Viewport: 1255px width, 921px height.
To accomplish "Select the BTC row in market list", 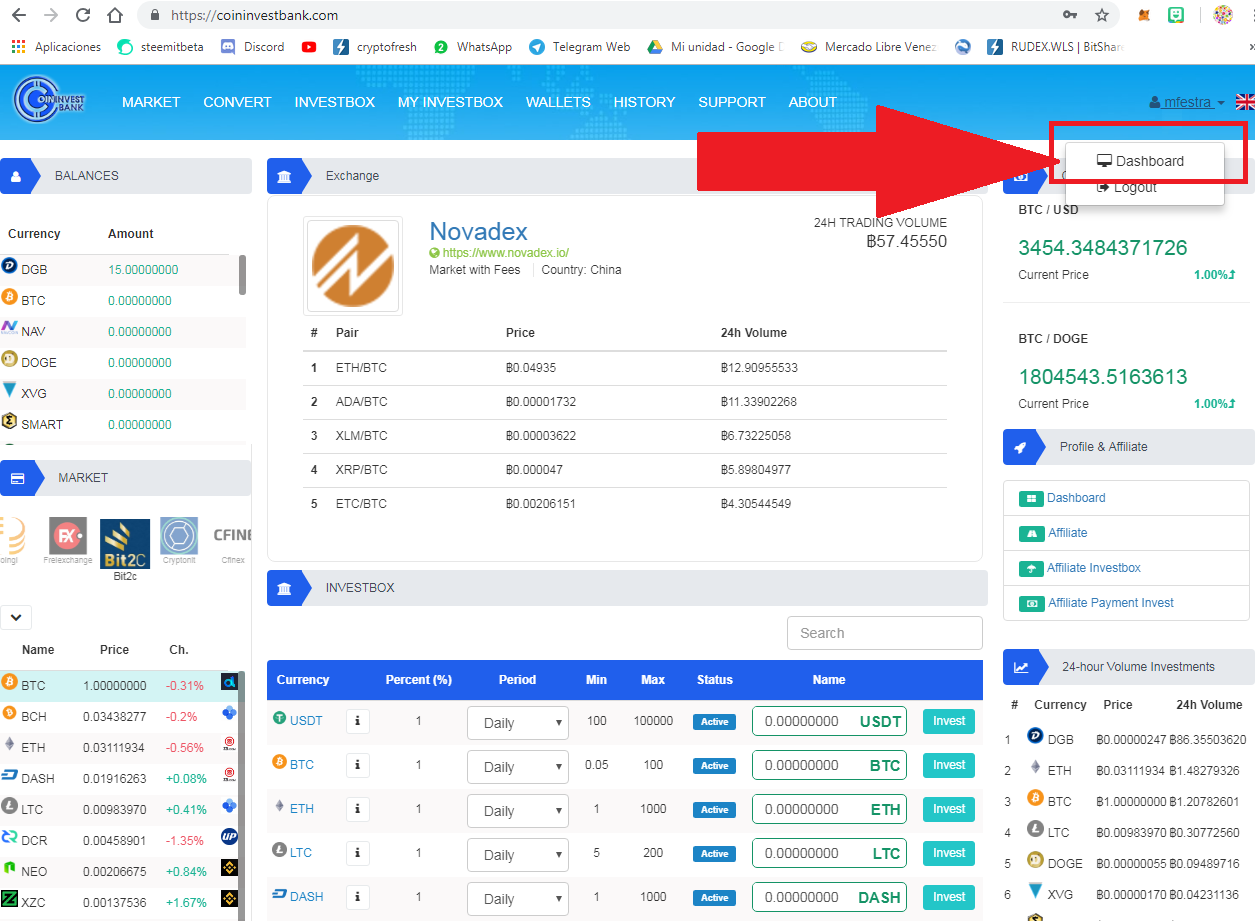I will click(120, 686).
